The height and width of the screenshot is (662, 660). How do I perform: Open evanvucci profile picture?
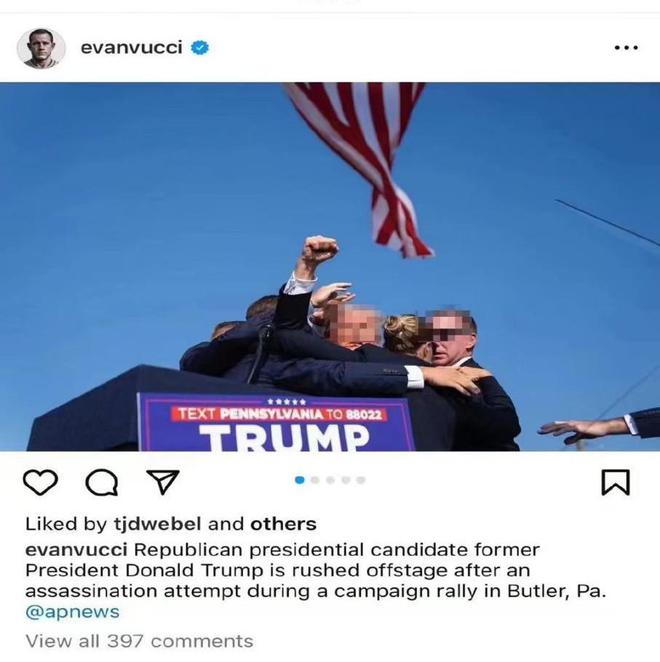pos(41,48)
